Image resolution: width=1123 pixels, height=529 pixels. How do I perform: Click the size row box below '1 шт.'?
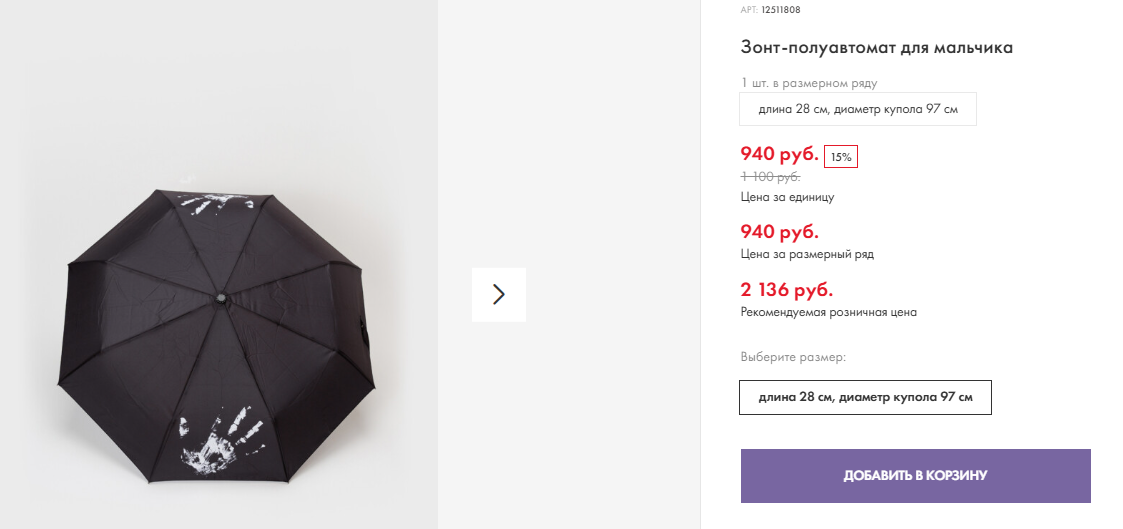[x=857, y=109]
